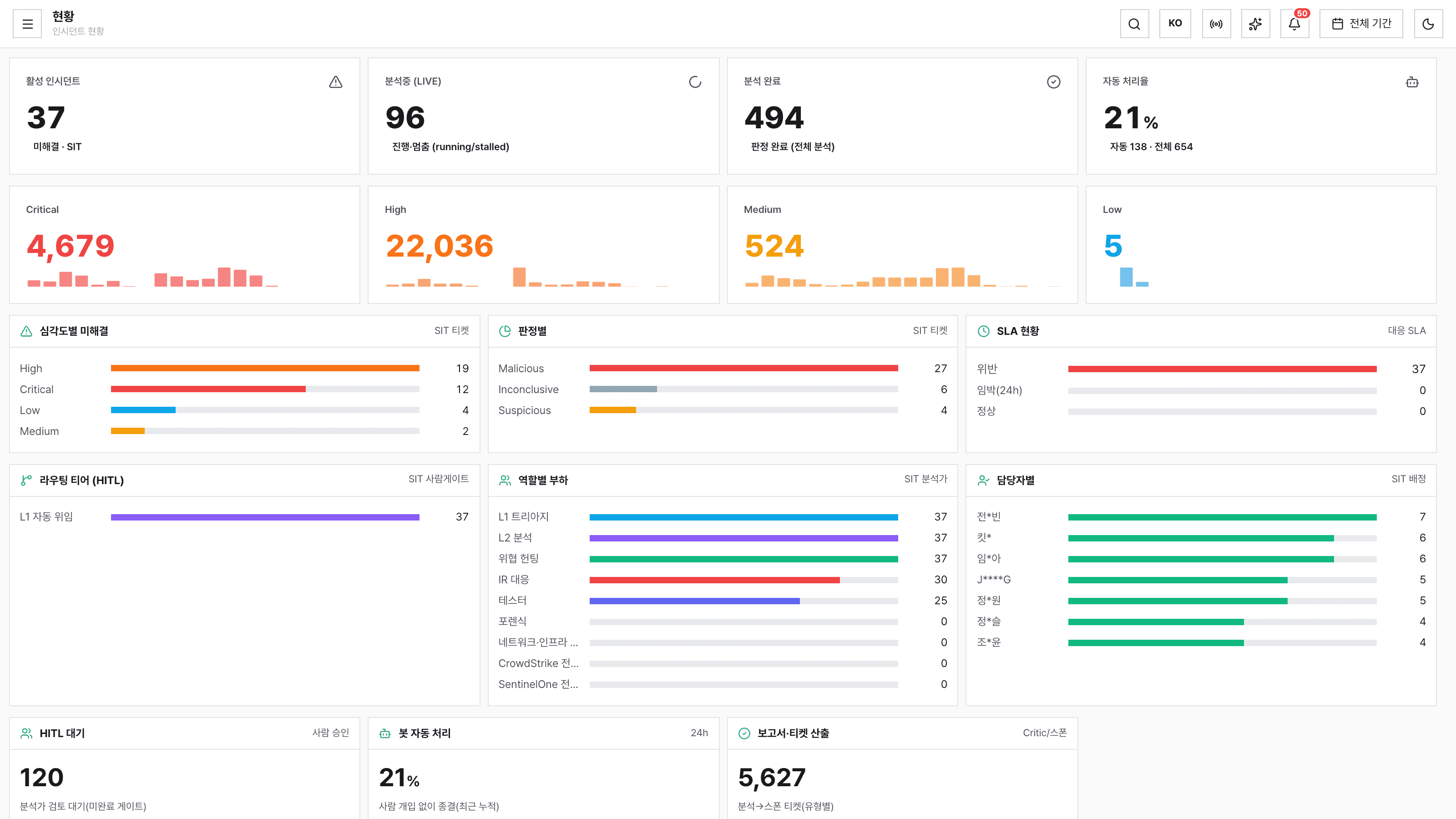Viewport: 1456px width, 819px height.
Task: Open the 분석 완료 count 494
Action: 774,117
